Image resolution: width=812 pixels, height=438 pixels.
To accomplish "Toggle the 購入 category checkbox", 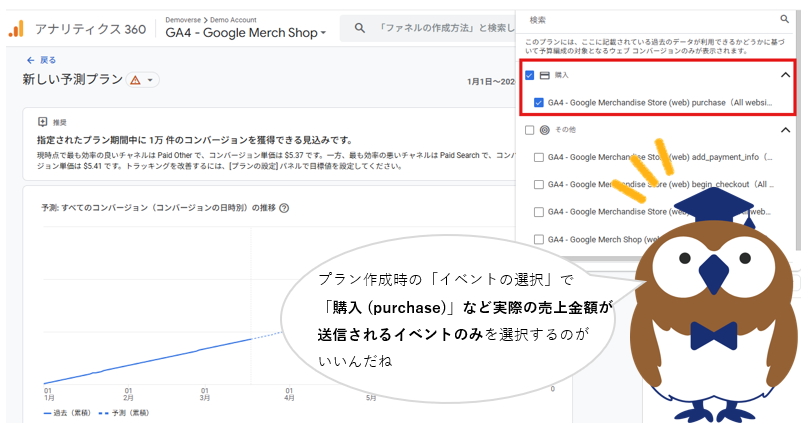I will point(529,75).
